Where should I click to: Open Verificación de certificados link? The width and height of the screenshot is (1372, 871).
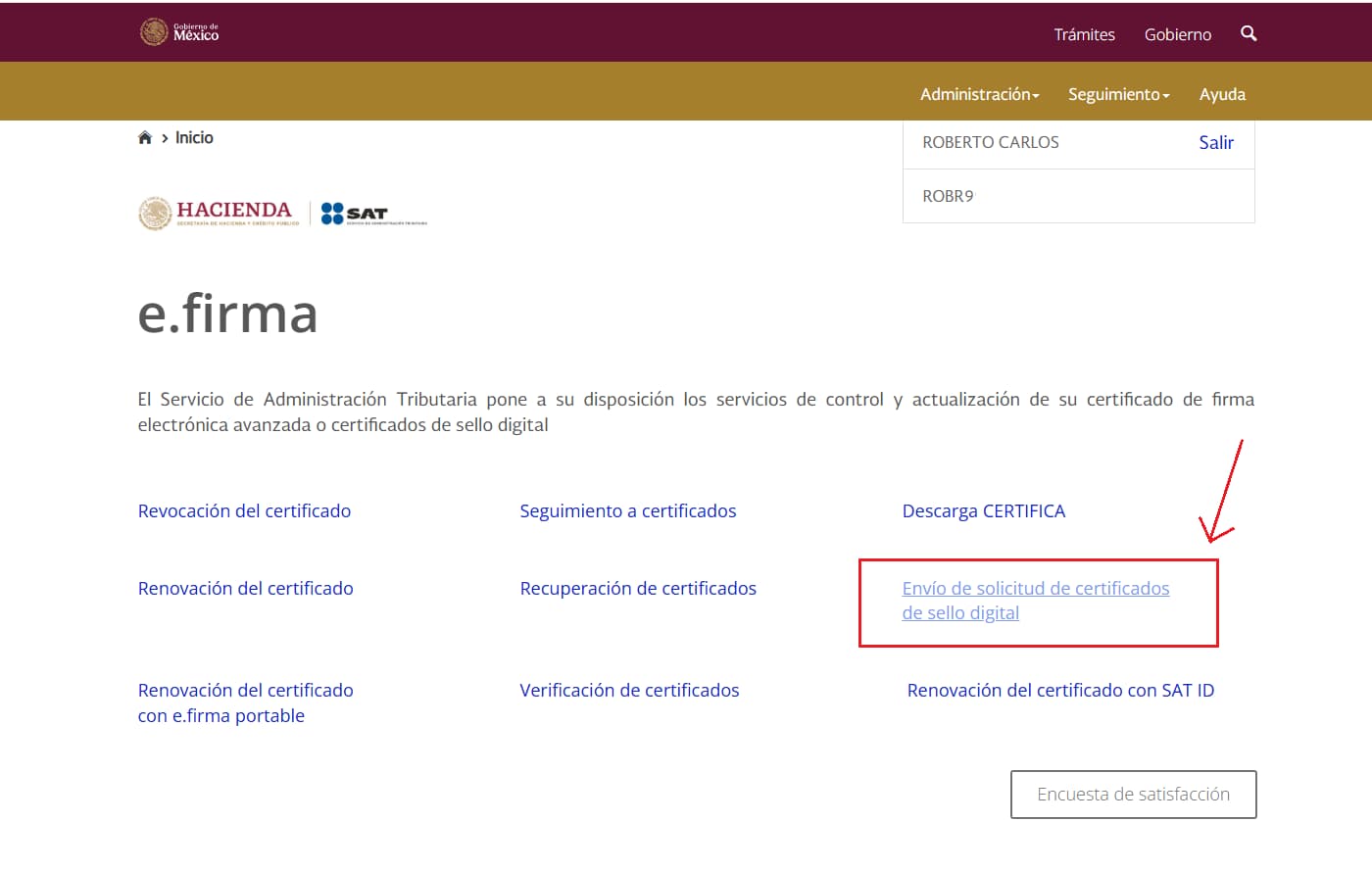click(629, 691)
